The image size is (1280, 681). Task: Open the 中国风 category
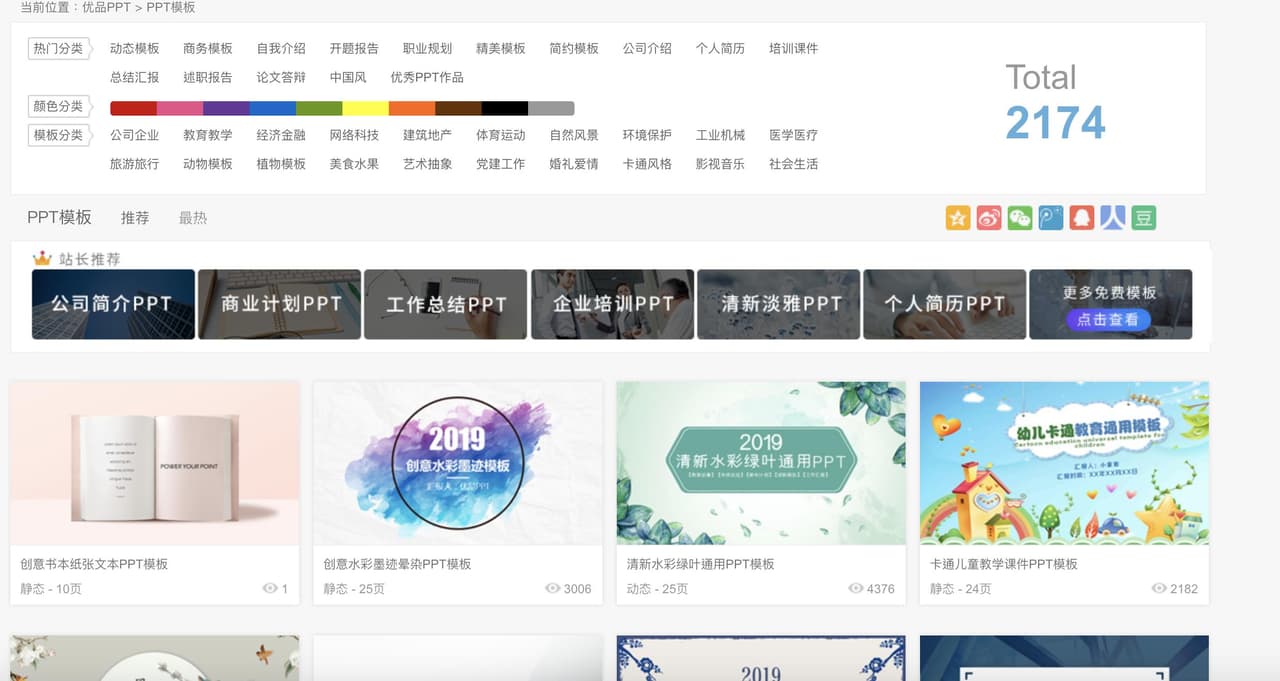tap(349, 77)
